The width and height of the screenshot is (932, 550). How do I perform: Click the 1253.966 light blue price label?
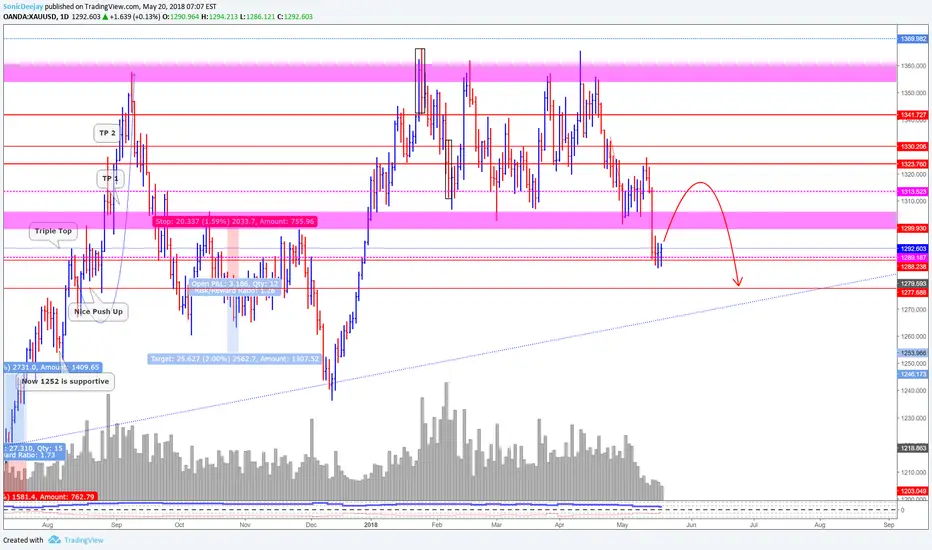912,353
